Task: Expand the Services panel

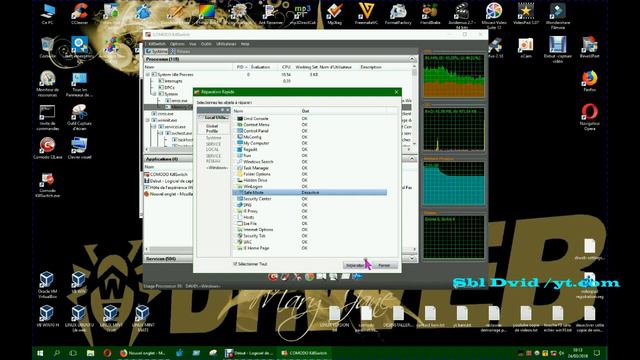Action: click(412, 258)
